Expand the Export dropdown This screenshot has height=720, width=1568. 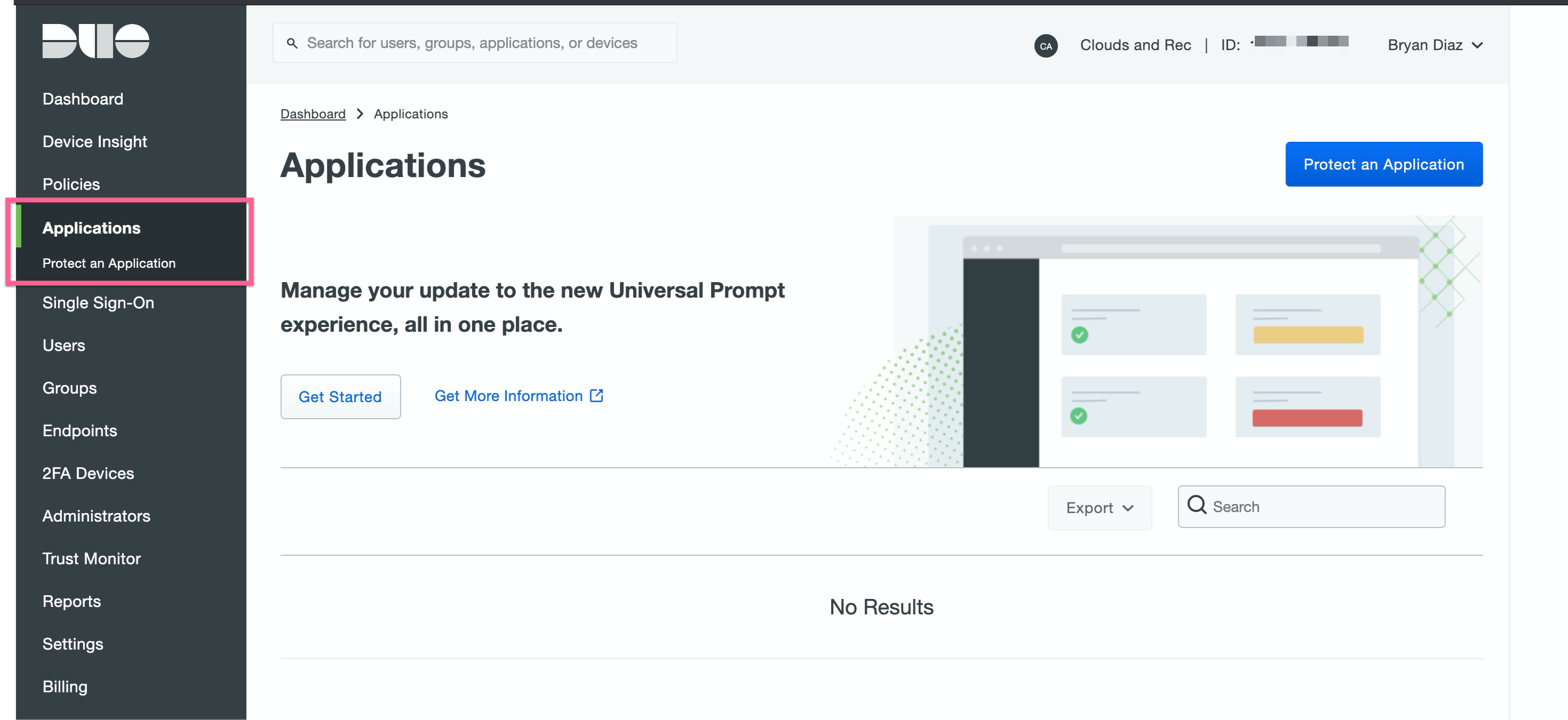pos(1099,508)
